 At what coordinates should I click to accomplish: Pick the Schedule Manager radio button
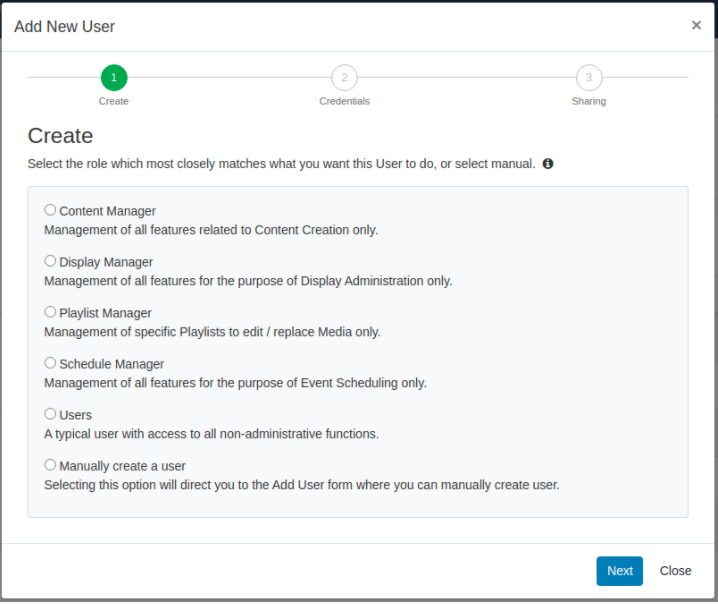(x=50, y=363)
